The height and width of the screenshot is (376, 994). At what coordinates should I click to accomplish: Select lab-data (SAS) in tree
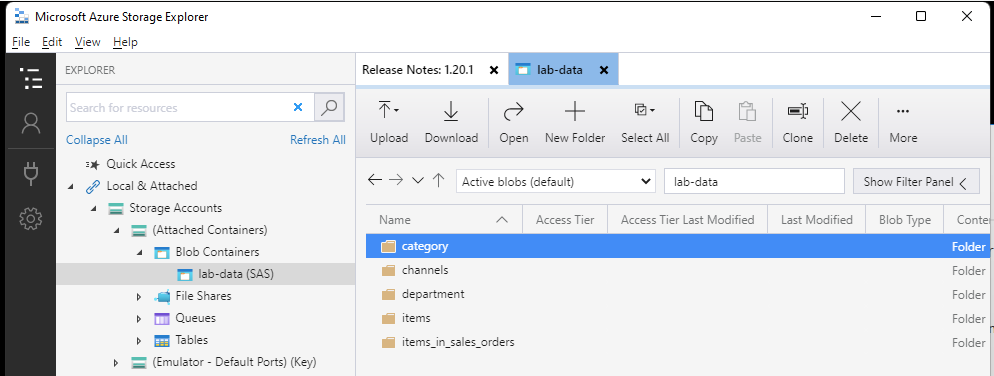click(236, 275)
